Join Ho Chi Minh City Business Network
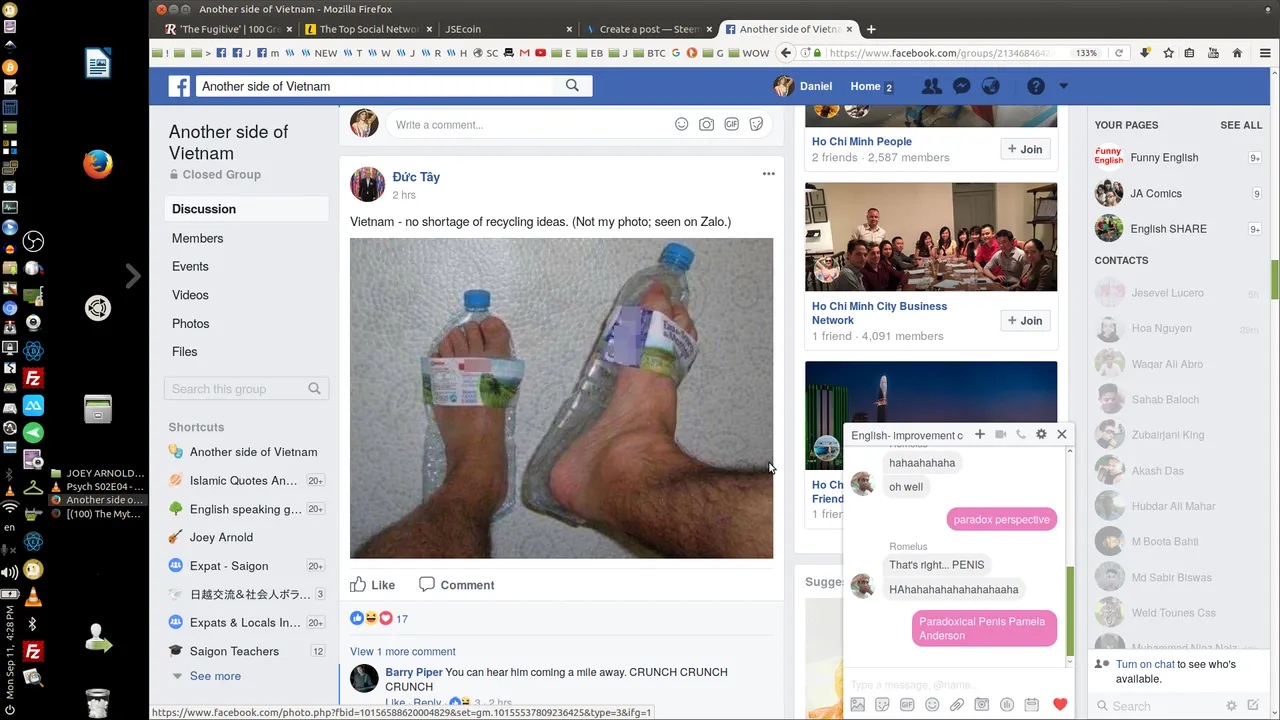Image resolution: width=1280 pixels, height=720 pixels. point(1025,320)
